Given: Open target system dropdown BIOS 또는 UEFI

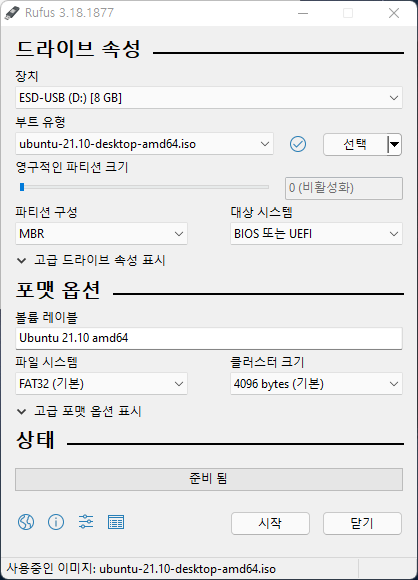Looking at the screenshot, I should point(316,233).
